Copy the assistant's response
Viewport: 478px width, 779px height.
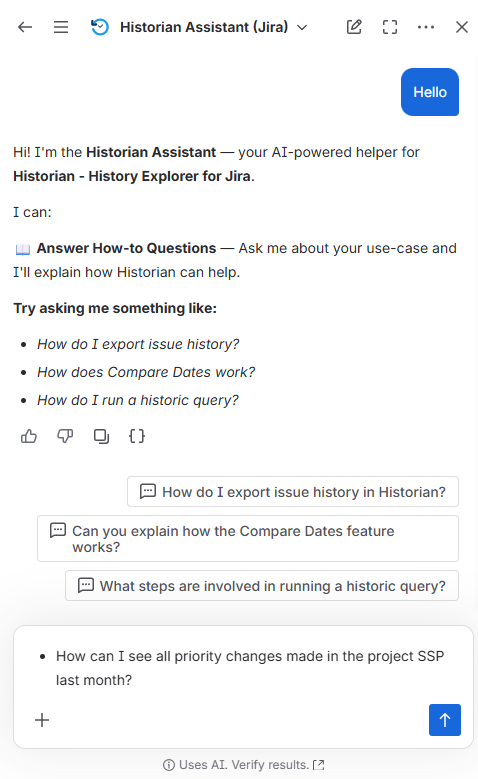(x=101, y=436)
